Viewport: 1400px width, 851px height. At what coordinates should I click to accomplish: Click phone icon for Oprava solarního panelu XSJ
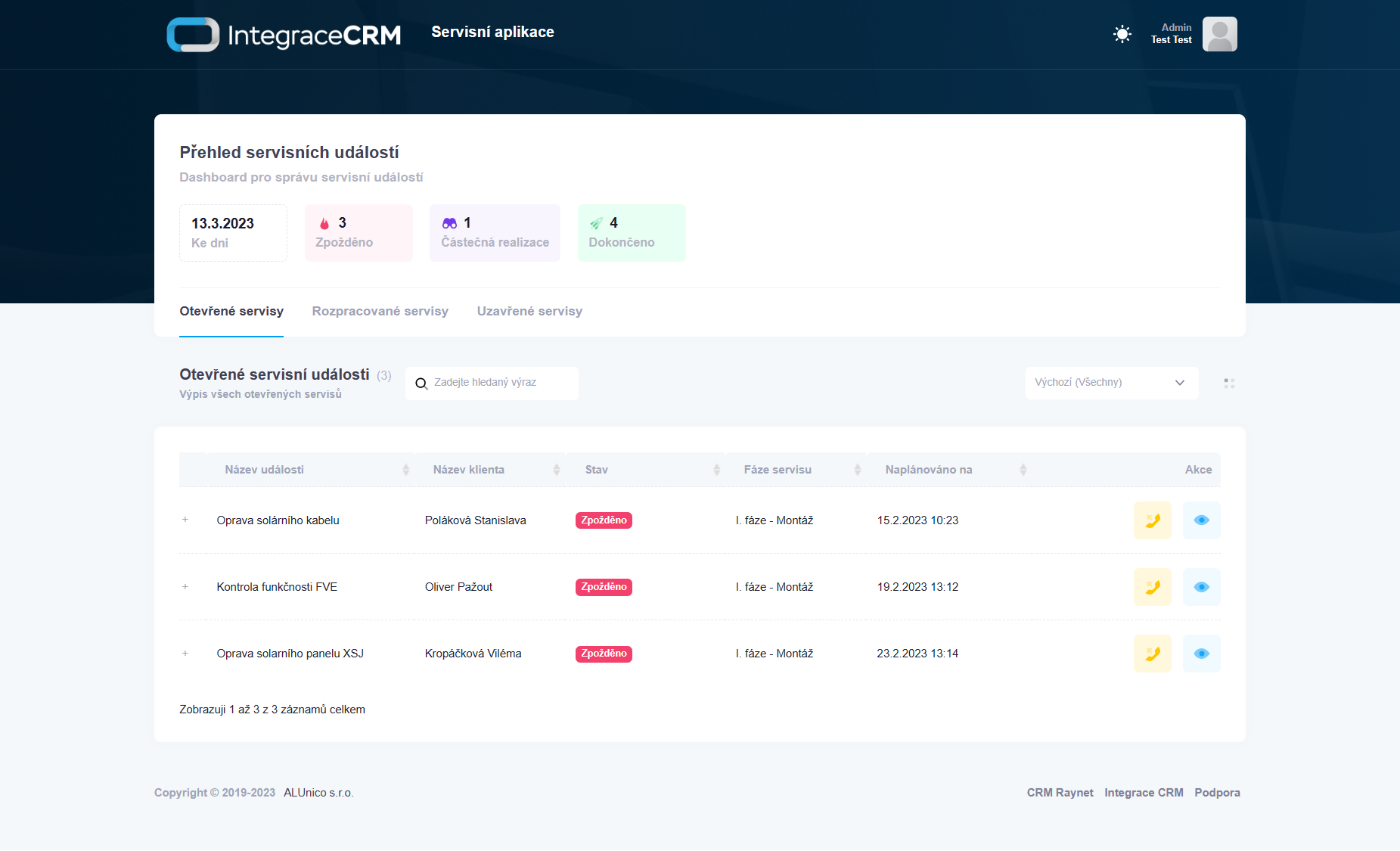click(x=1152, y=654)
